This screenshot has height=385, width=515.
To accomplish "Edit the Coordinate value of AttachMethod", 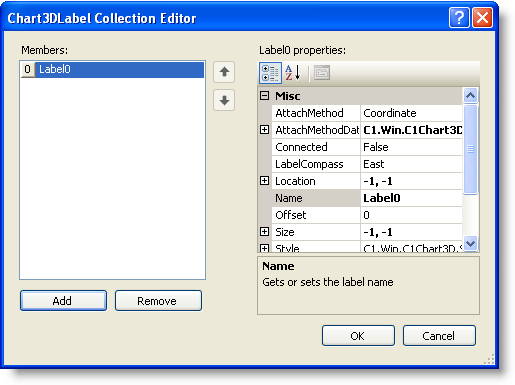I will [411, 113].
